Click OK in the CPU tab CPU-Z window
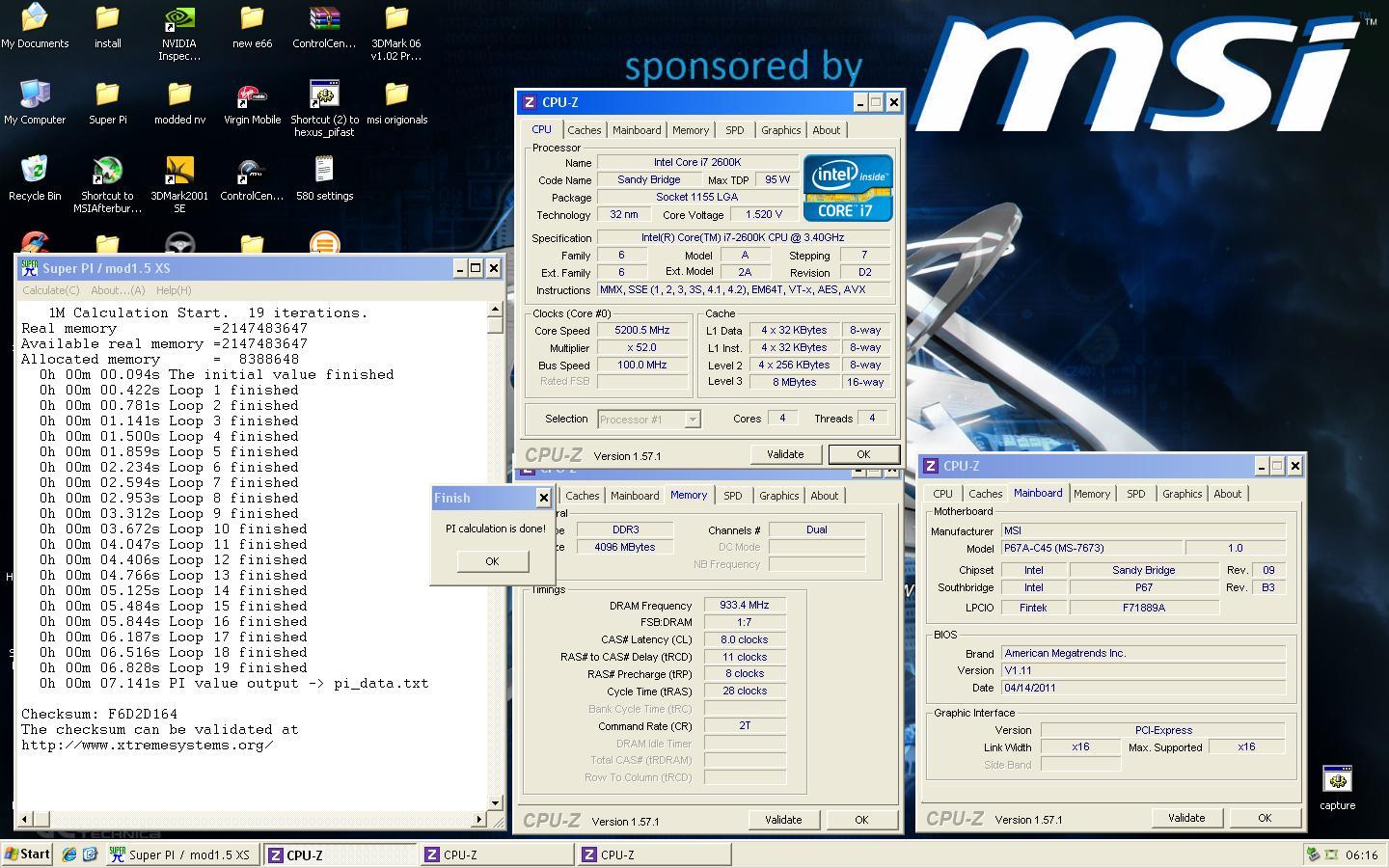 [x=863, y=454]
